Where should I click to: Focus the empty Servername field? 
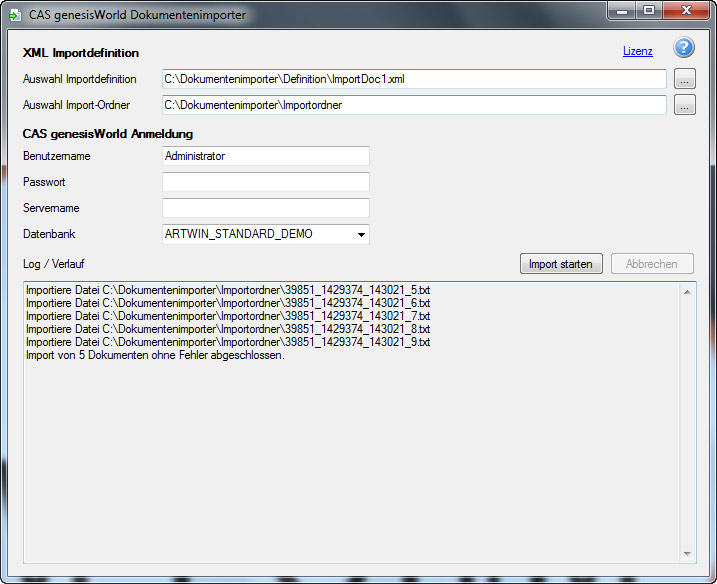(266, 208)
